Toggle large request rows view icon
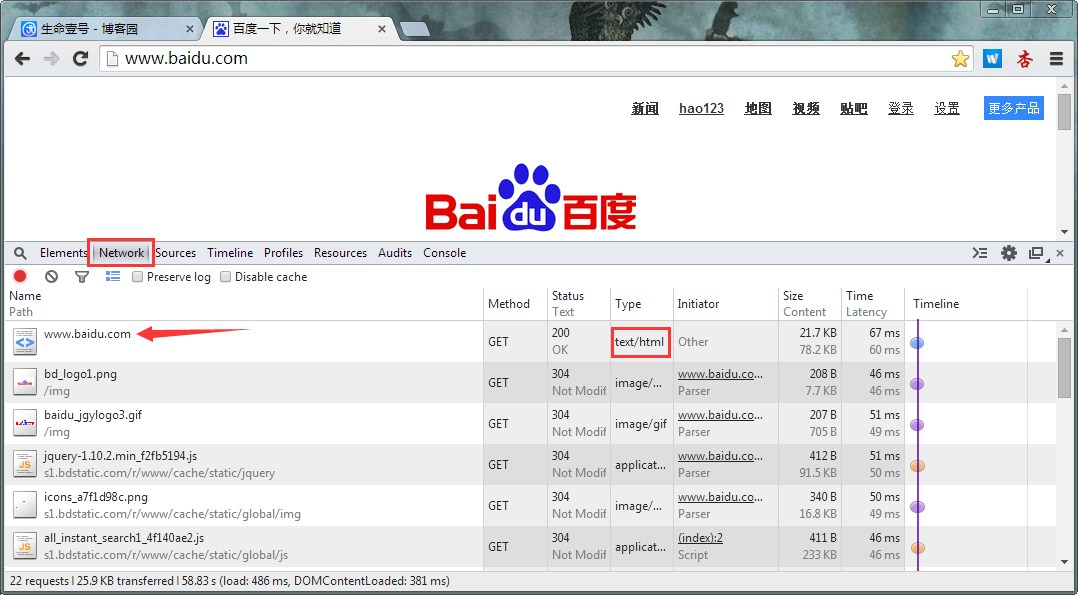Viewport: 1078px width, 595px height. click(113, 277)
